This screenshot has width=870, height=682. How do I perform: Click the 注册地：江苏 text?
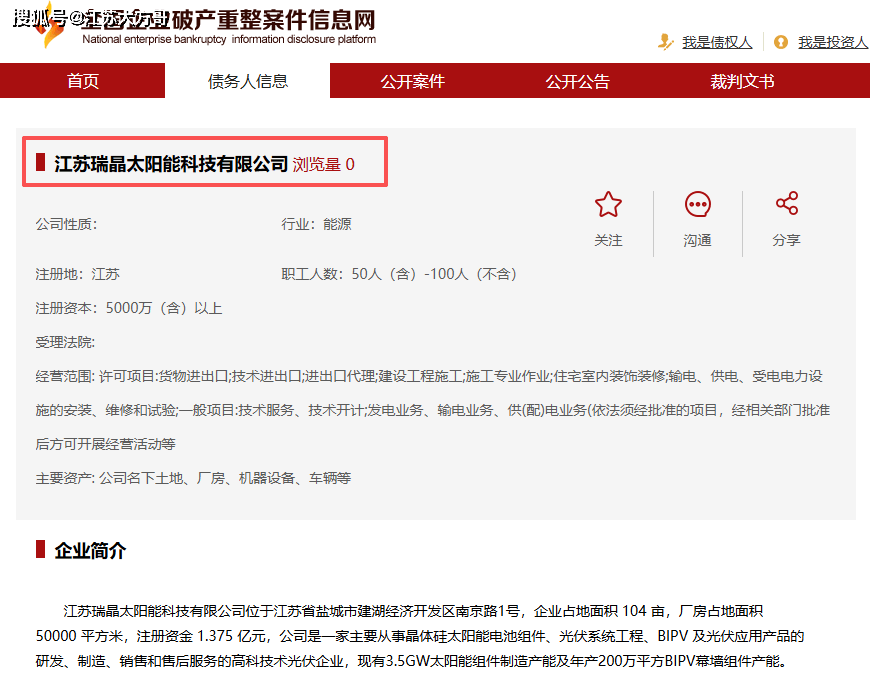click(x=78, y=274)
